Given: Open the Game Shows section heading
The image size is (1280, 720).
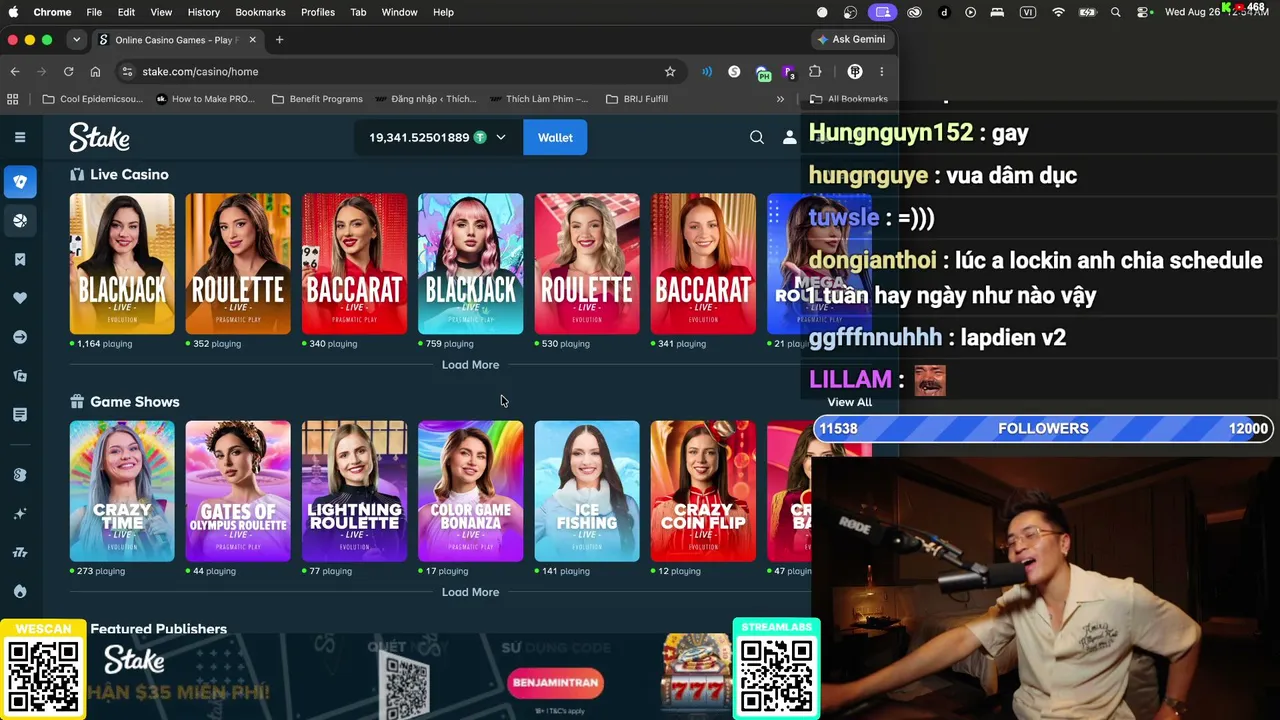Looking at the screenshot, I should 135,402.
